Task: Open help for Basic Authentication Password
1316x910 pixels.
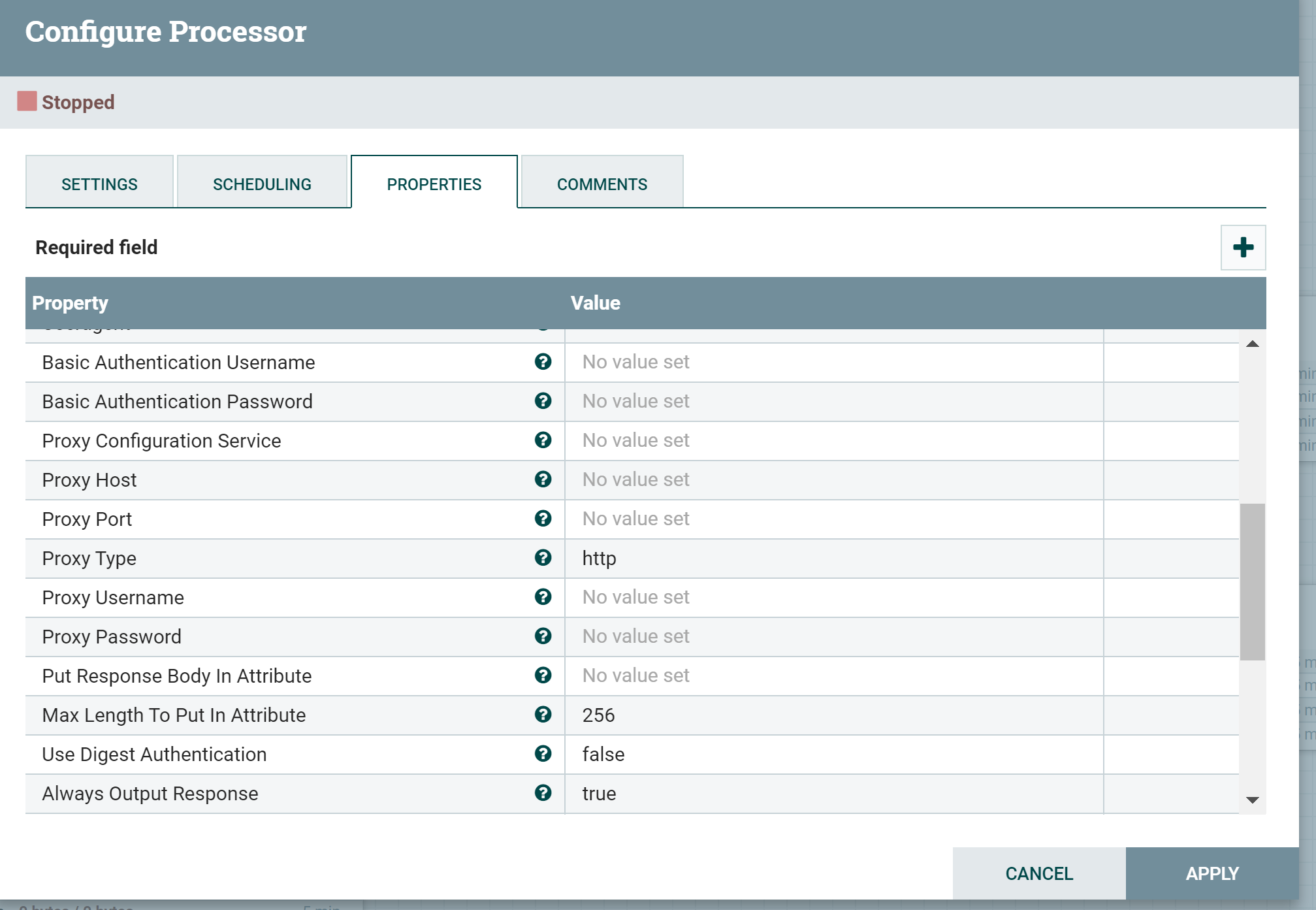Action: point(543,401)
